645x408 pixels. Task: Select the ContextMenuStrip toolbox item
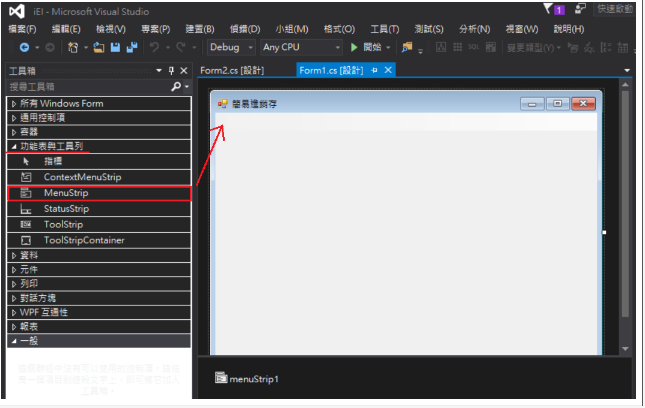coord(82,176)
